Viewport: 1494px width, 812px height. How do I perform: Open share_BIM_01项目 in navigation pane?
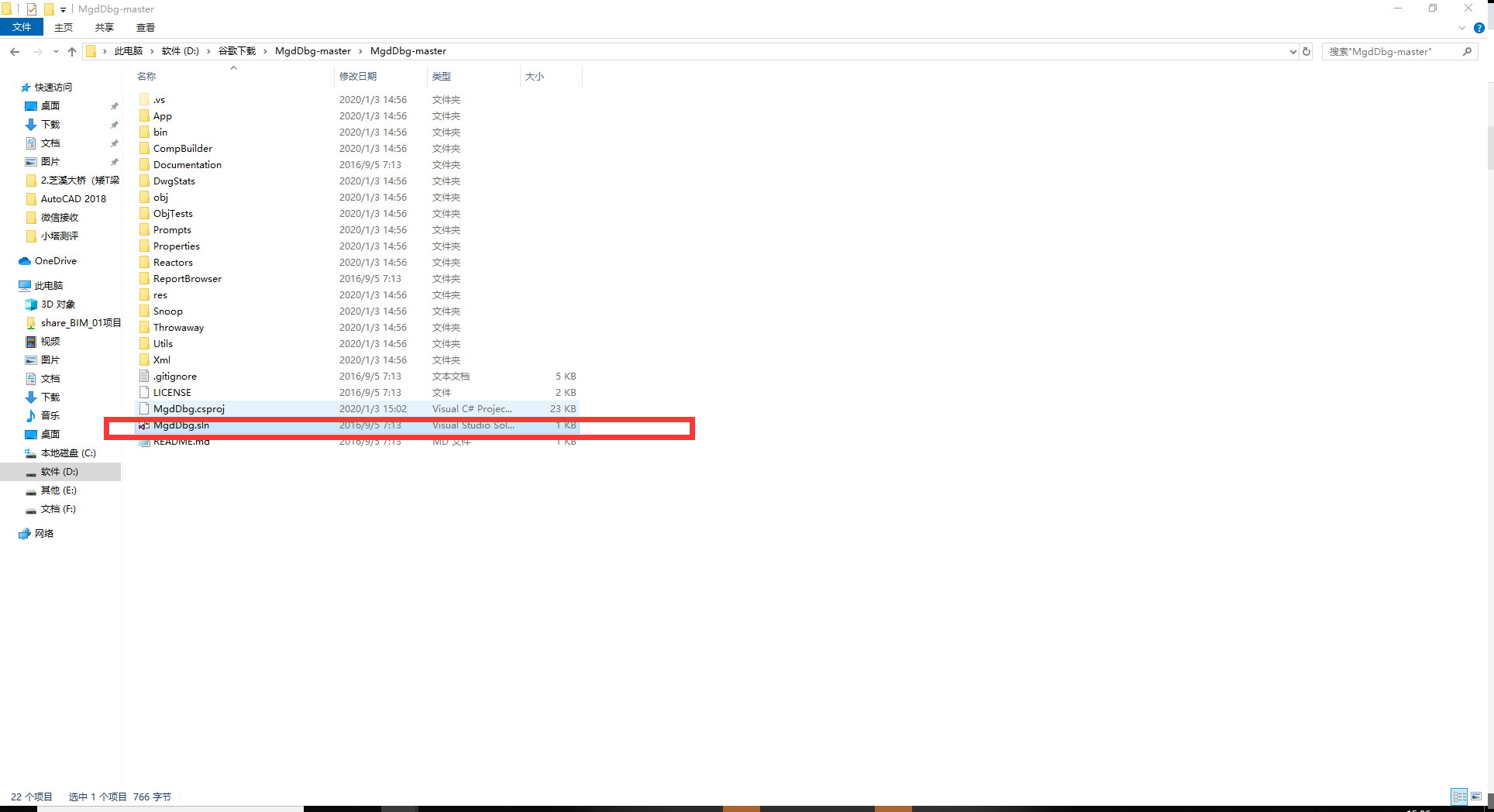coord(81,323)
